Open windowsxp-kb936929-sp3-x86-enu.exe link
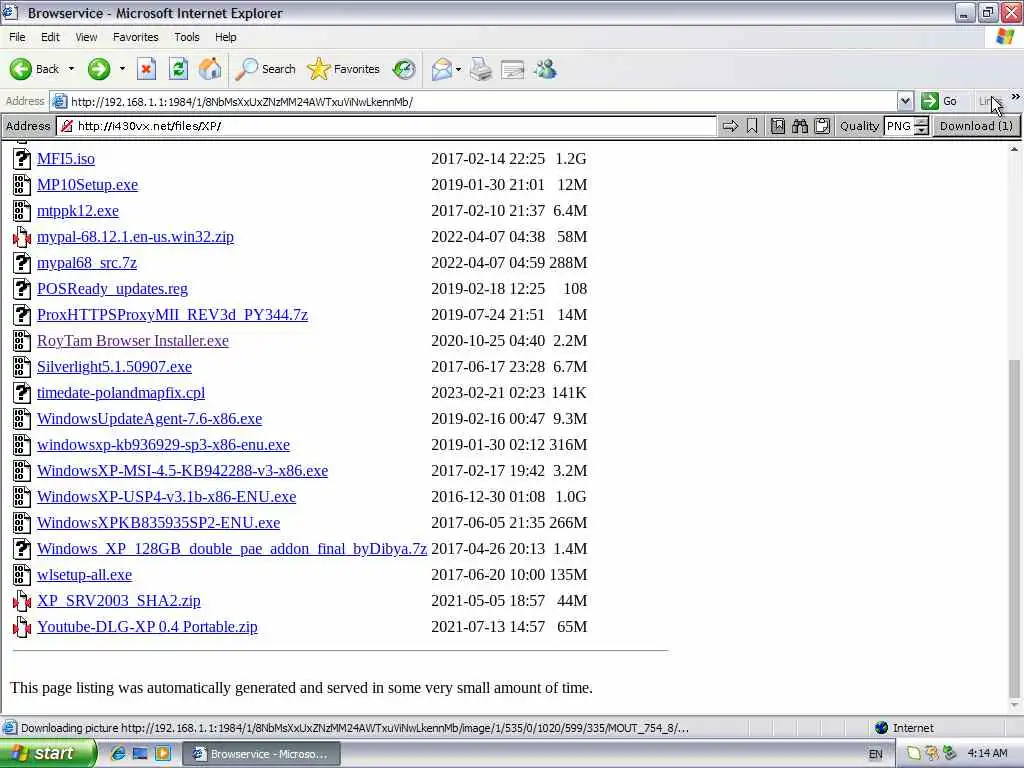 (x=163, y=445)
